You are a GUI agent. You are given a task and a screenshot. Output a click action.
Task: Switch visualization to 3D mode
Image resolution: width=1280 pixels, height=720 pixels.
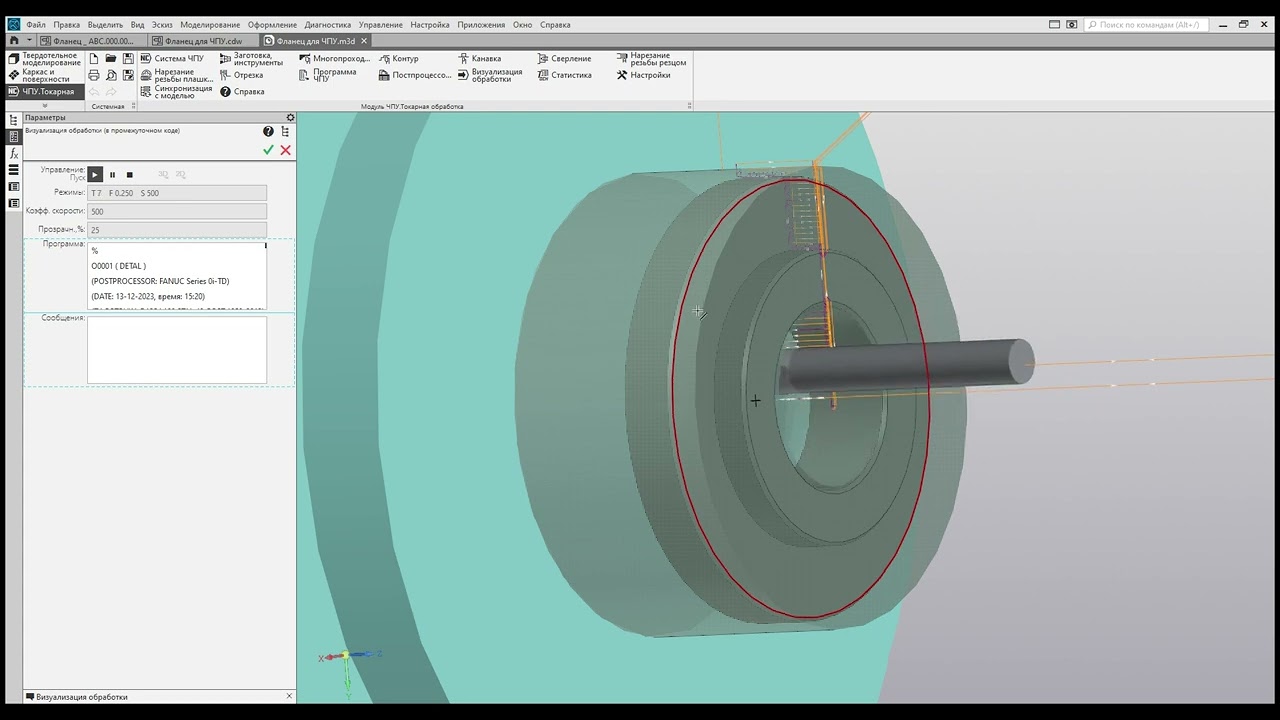163,174
